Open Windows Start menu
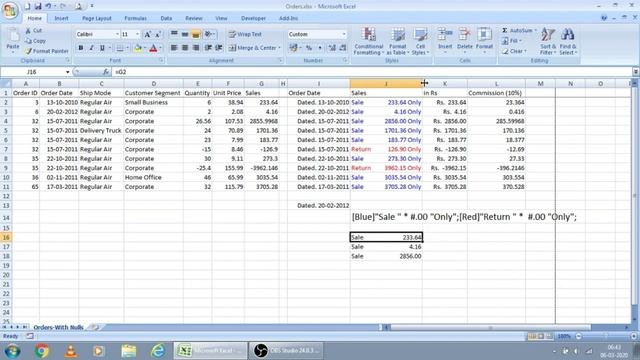 click(13, 351)
